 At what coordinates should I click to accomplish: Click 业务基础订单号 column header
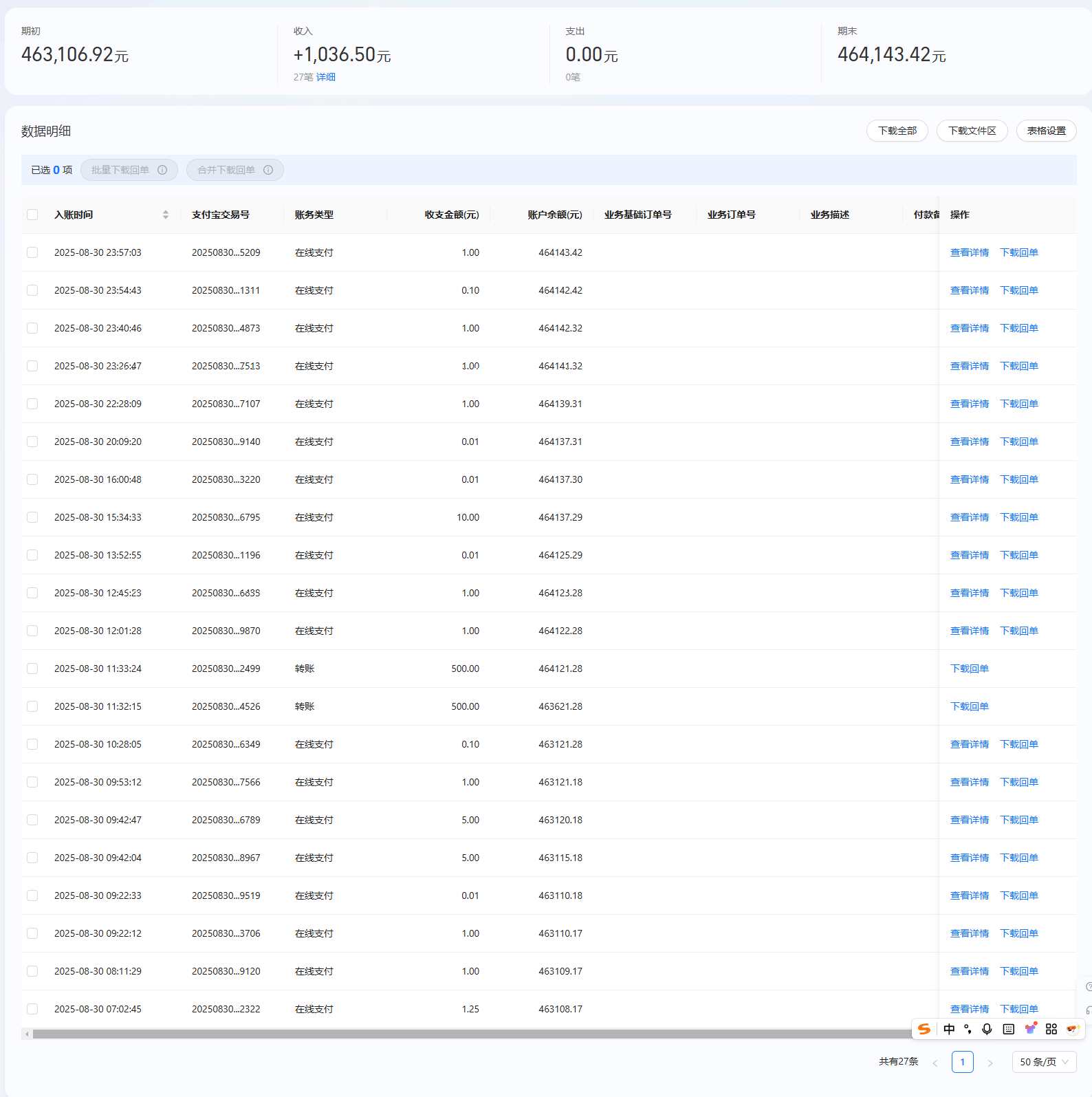pyautogui.click(x=638, y=215)
